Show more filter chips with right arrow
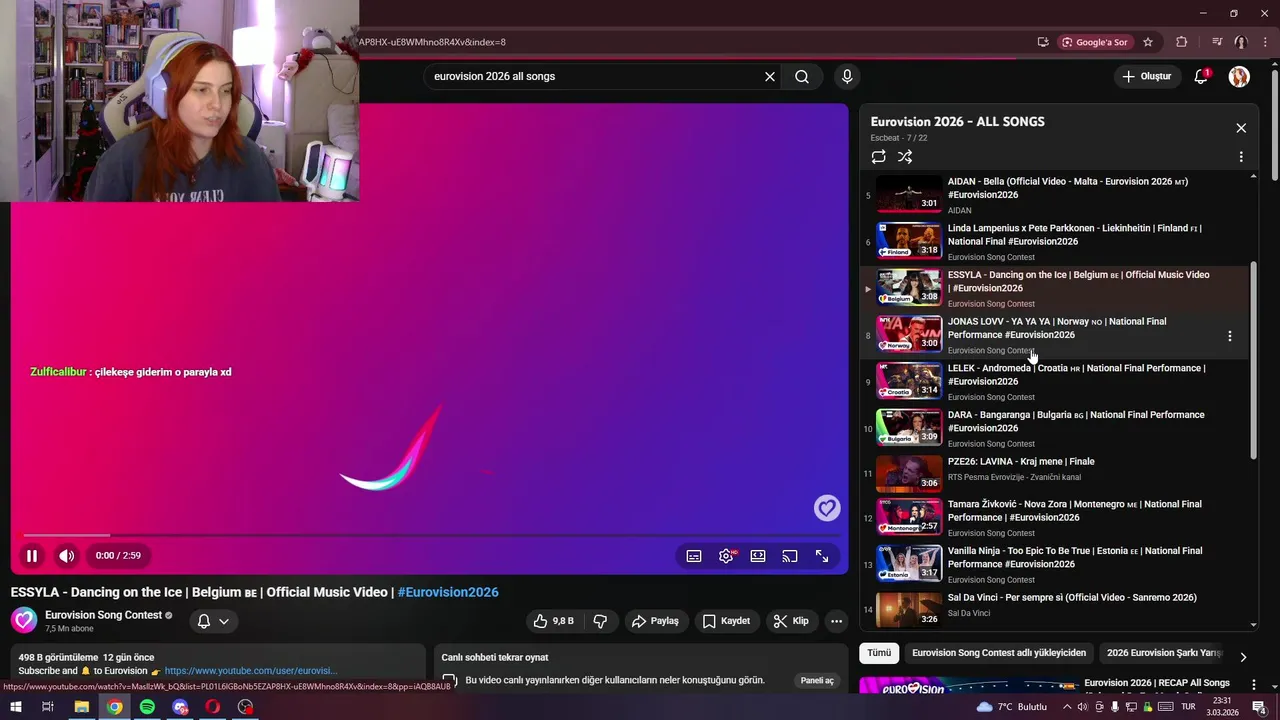 [1243, 657]
